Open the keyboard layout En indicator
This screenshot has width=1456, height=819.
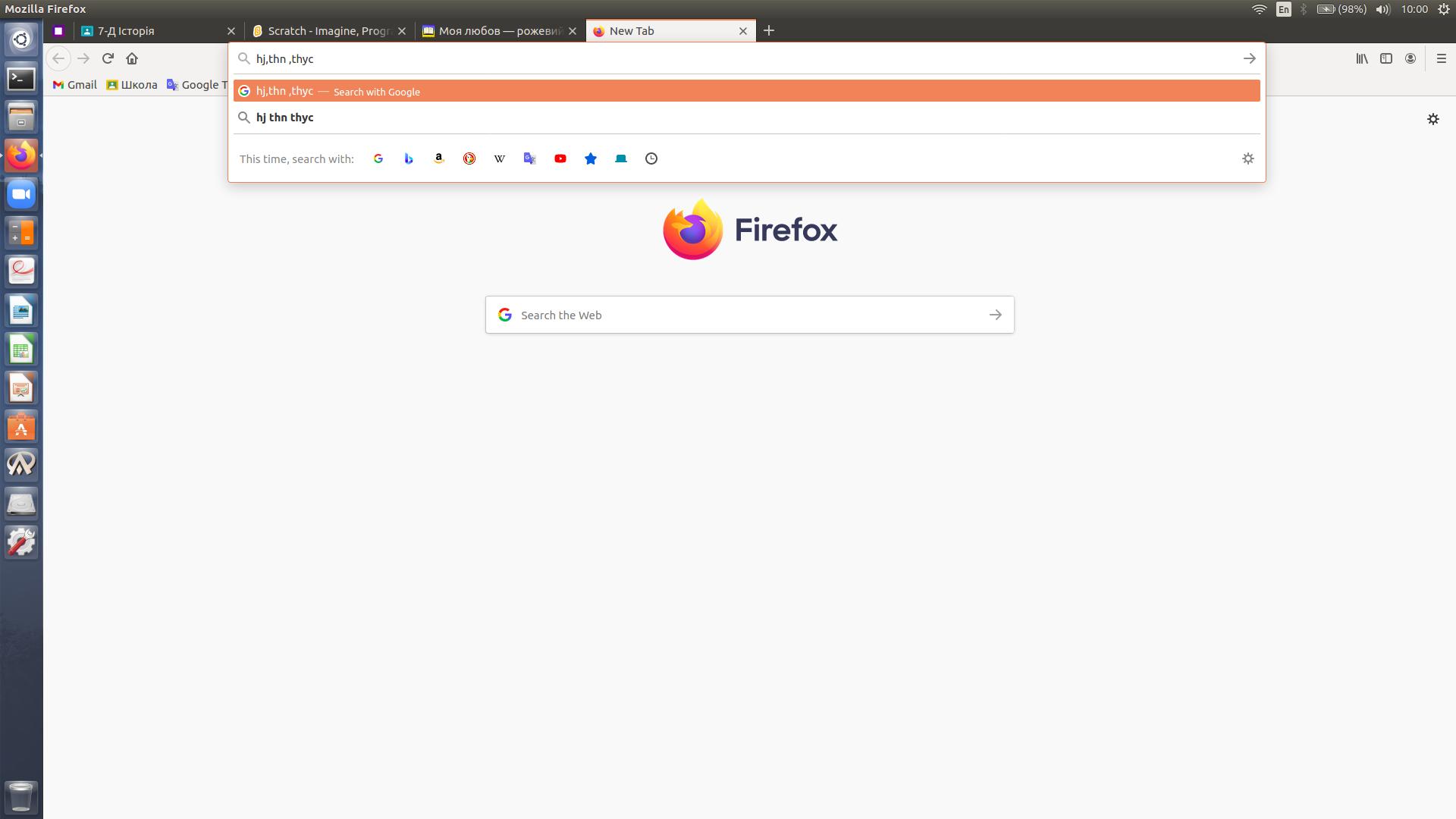[1283, 9]
